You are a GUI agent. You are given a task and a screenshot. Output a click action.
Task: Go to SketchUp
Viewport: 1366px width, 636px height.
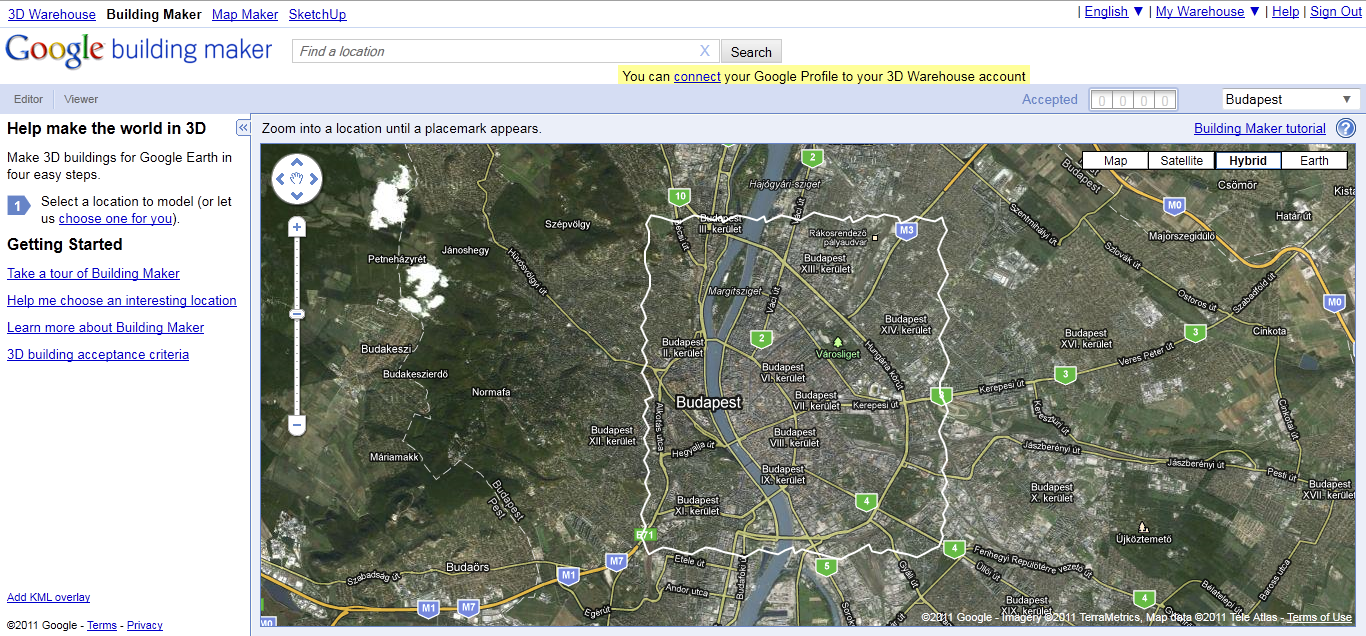click(x=317, y=14)
